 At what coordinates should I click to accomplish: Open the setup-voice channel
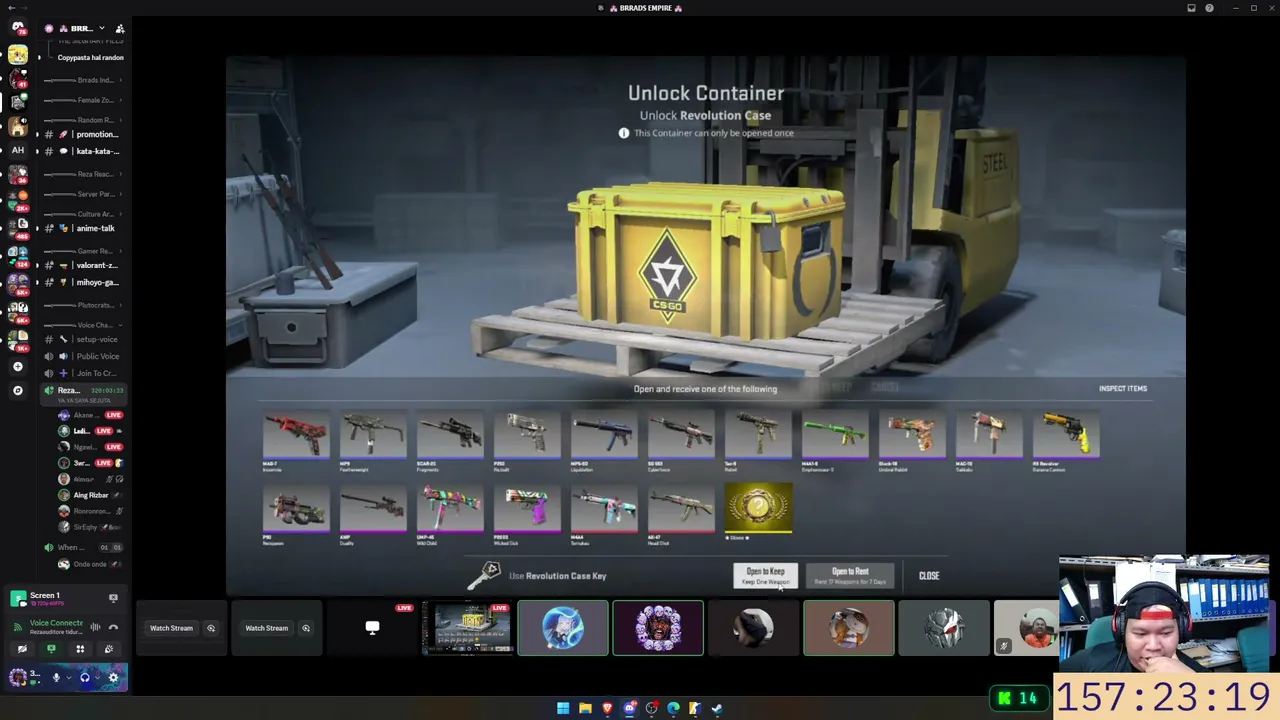click(x=85, y=339)
